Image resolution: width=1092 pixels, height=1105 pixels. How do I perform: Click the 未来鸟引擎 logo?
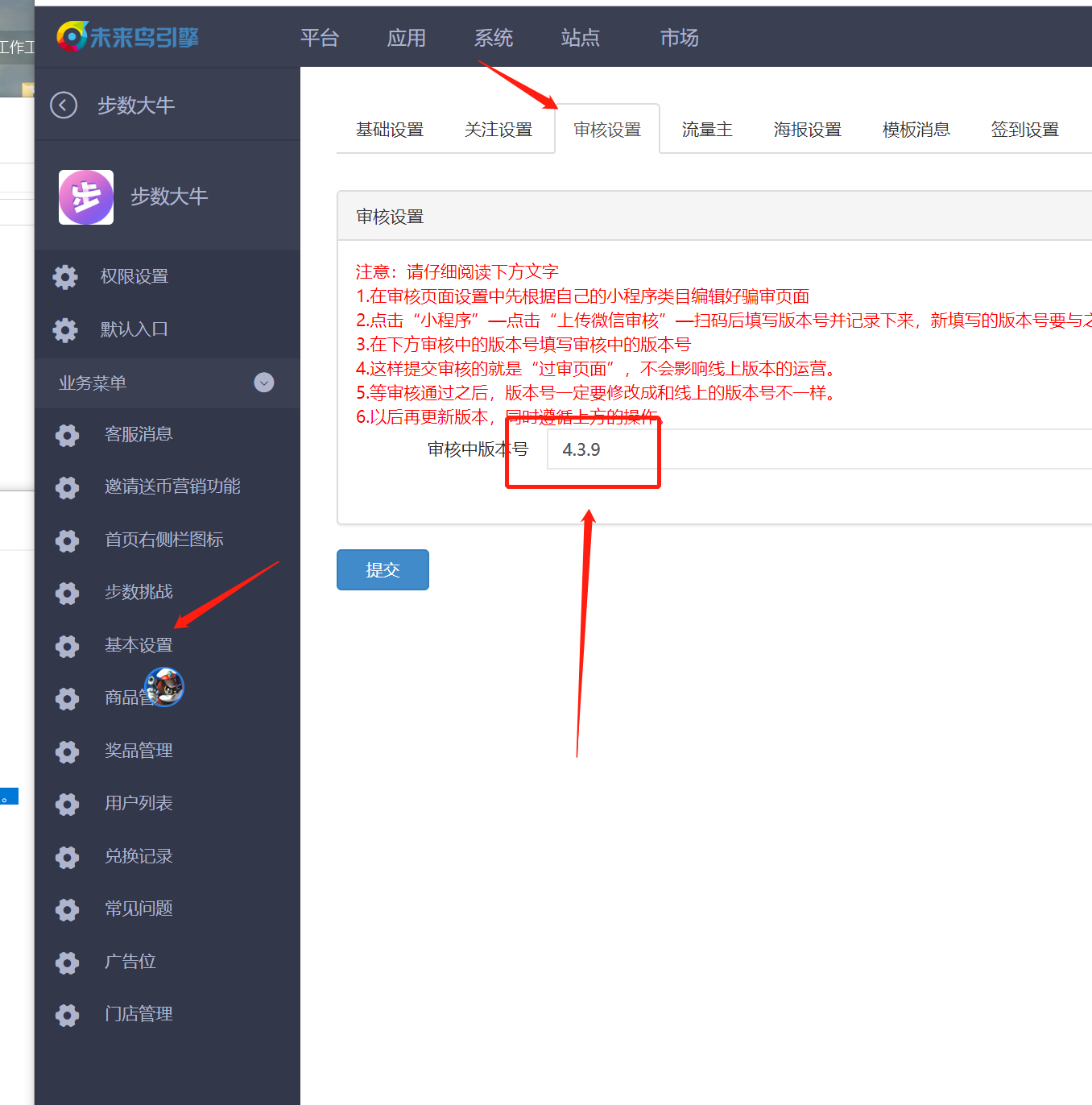pyautogui.click(x=128, y=36)
